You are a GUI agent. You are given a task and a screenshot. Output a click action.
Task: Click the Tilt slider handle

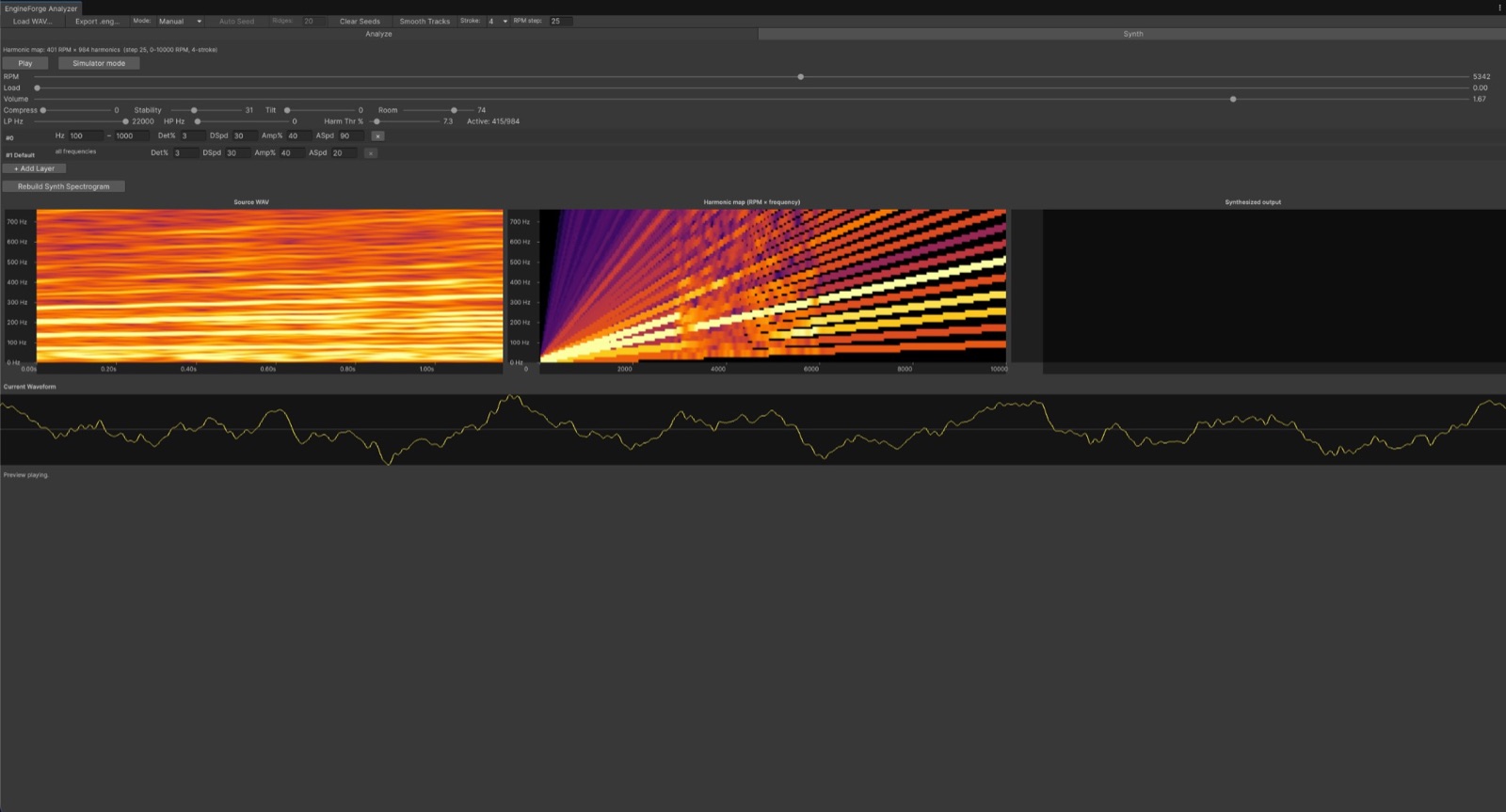tap(287, 110)
